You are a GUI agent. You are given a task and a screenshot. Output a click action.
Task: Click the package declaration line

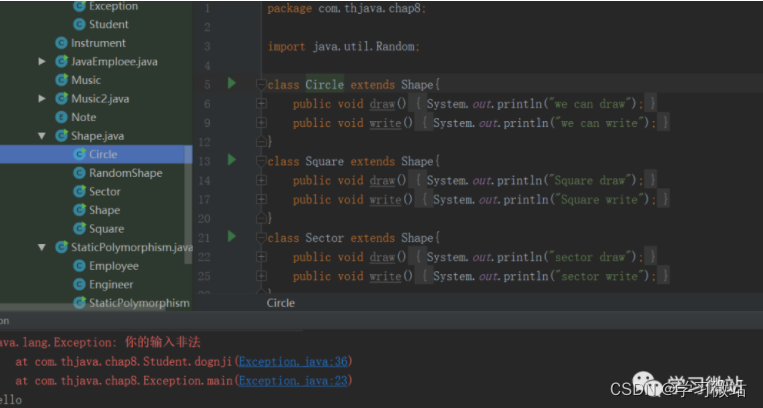coord(346,8)
